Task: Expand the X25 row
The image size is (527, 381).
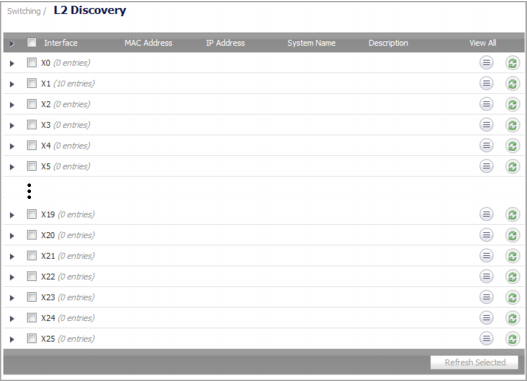Action: [12, 339]
